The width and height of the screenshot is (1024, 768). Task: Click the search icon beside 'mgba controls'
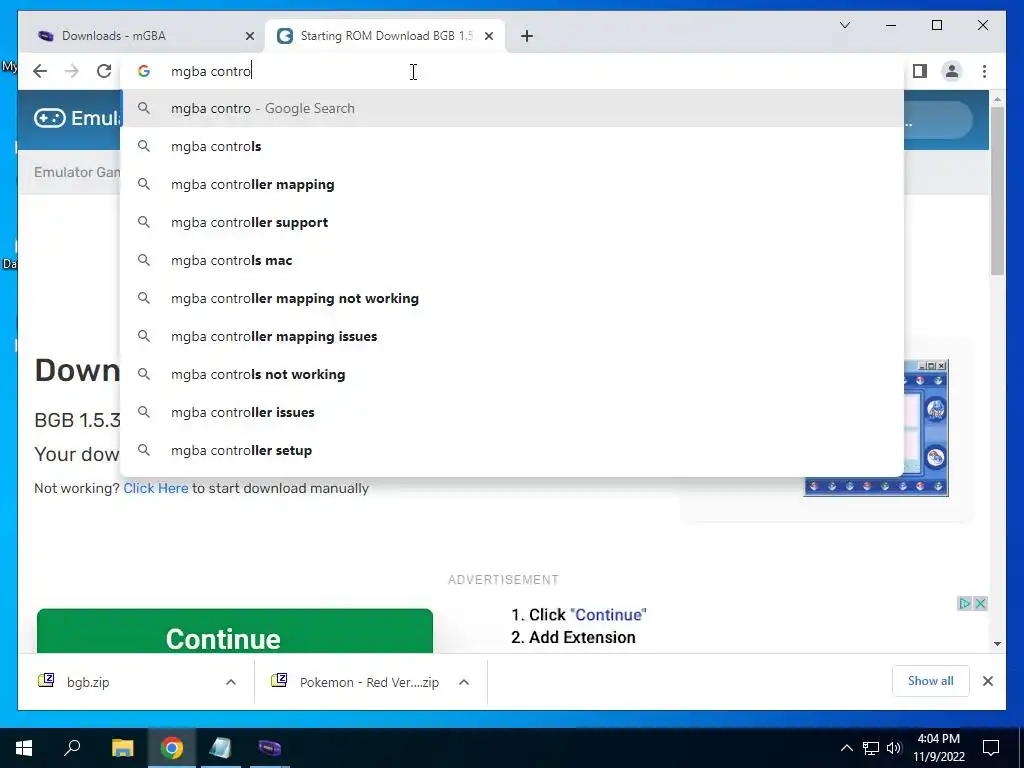coord(144,146)
